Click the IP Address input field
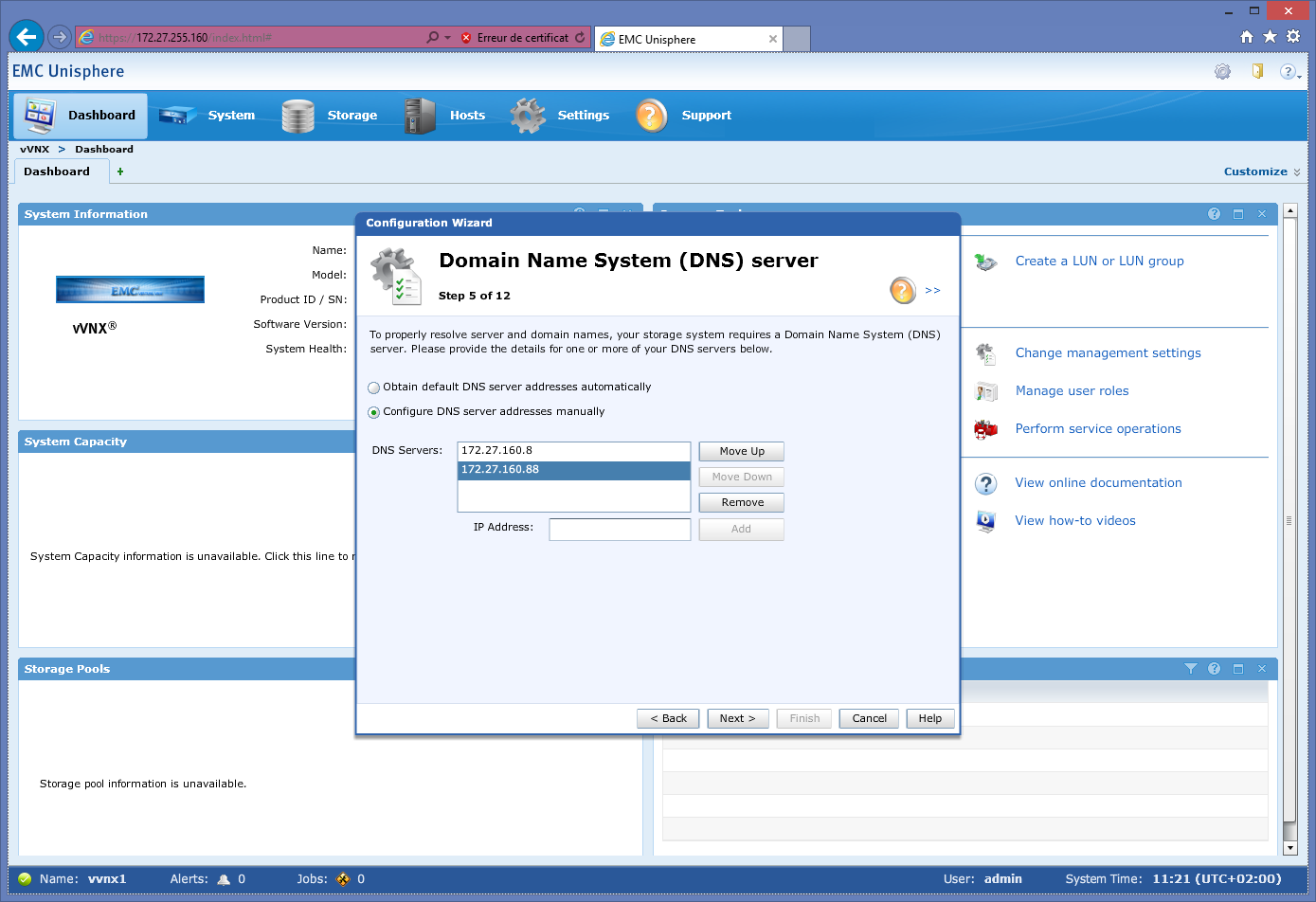The height and width of the screenshot is (902, 1316). coord(620,529)
